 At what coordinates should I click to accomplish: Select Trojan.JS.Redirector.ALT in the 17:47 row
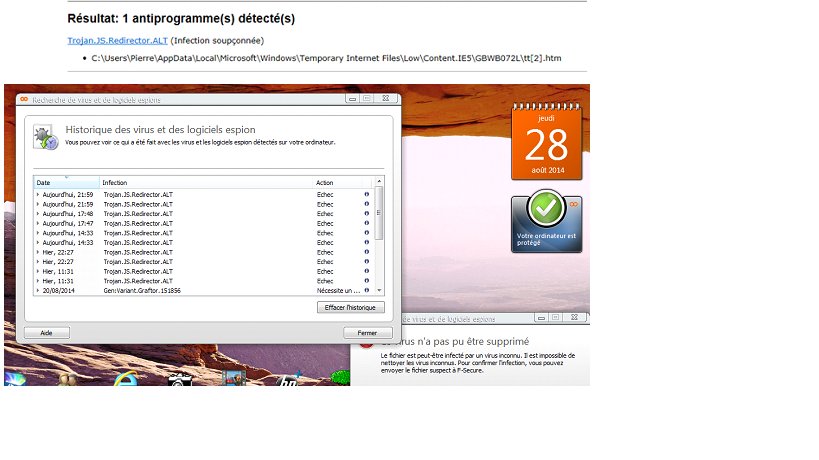point(138,223)
